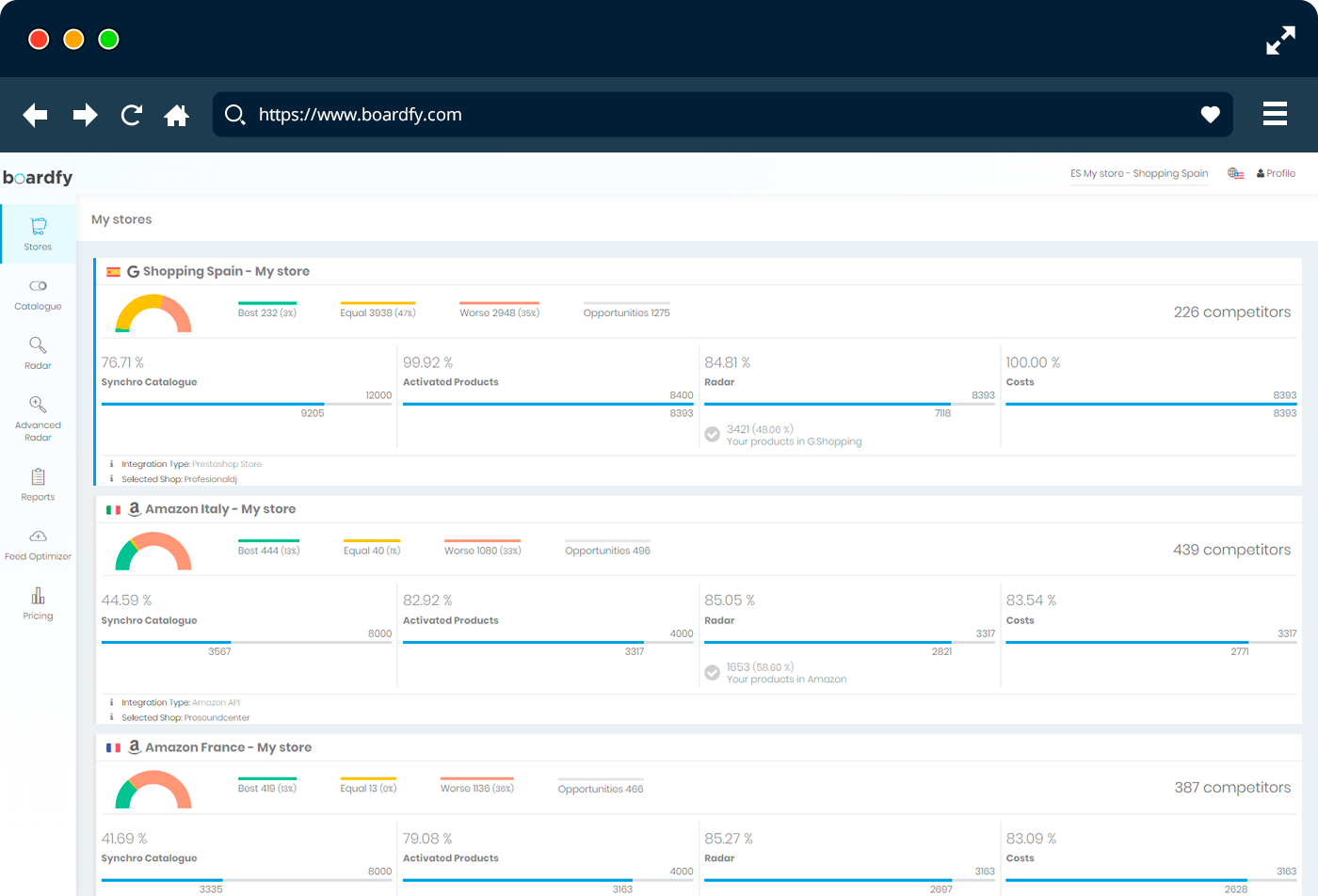The image size is (1318, 896).
Task: Click the info icon beside 'Selected Shop: Profesionaldj'
Action: click(111, 479)
